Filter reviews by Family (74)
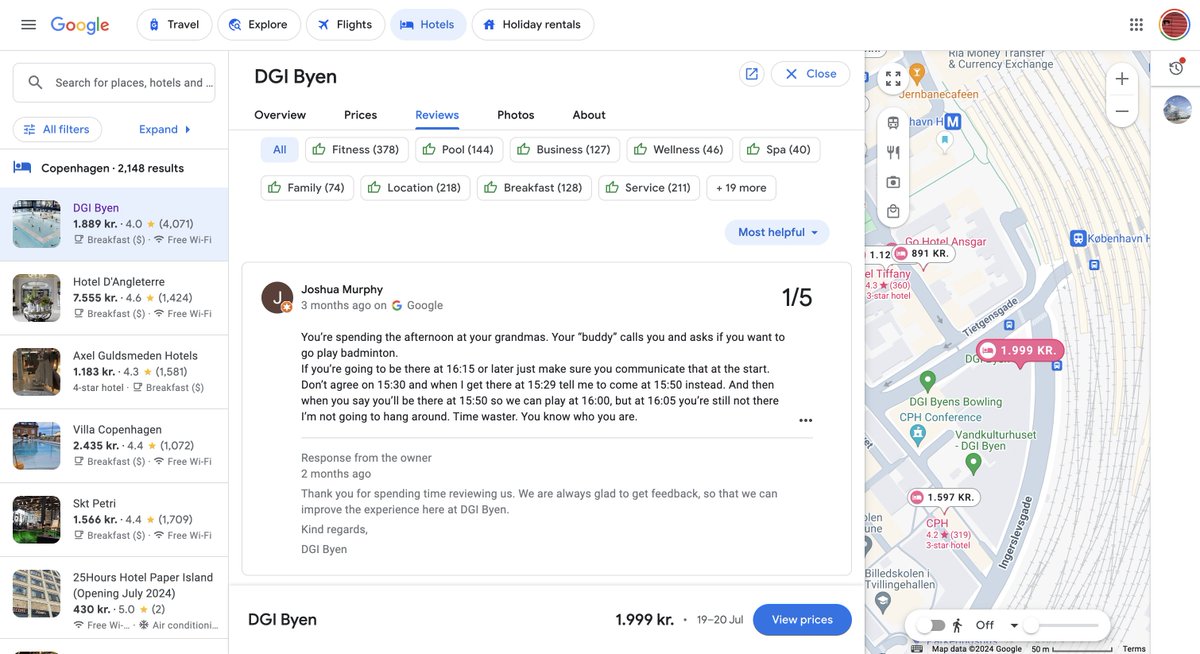 [307, 188]
